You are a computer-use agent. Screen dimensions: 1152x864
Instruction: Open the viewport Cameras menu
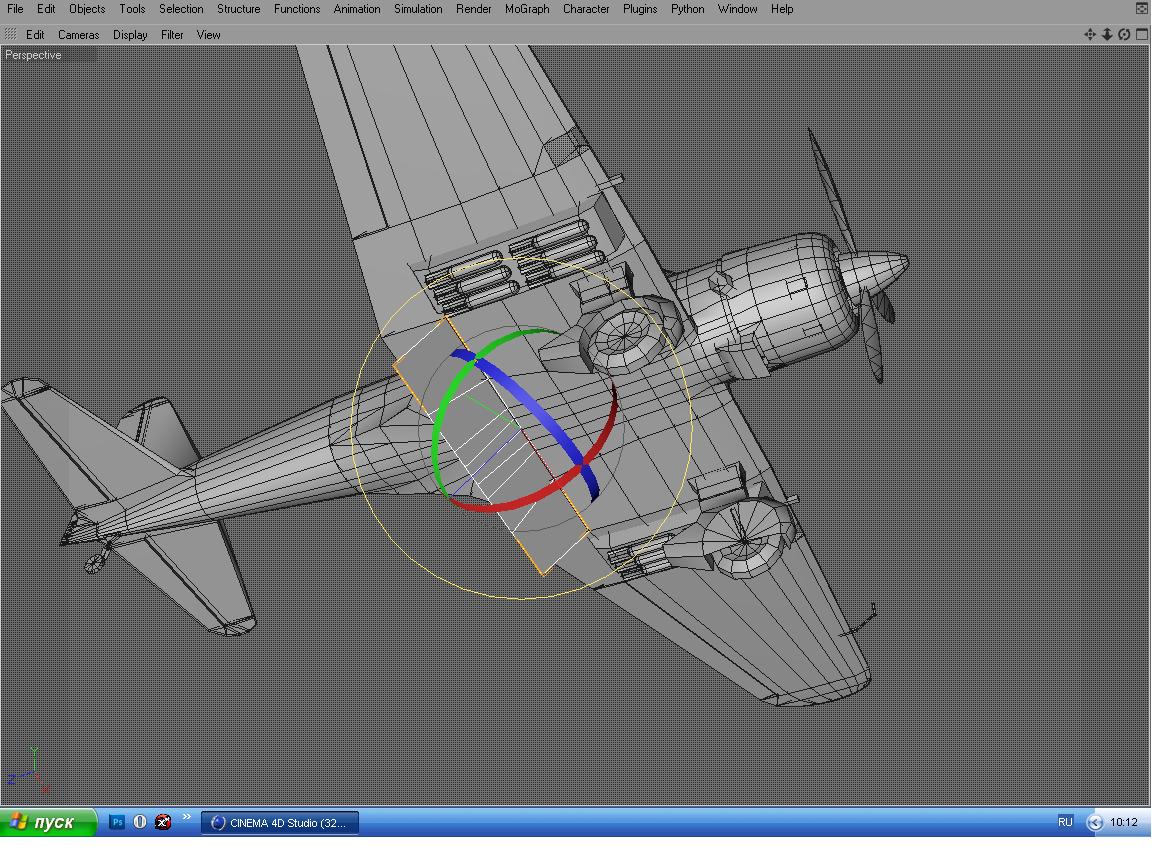coord(79,35)
